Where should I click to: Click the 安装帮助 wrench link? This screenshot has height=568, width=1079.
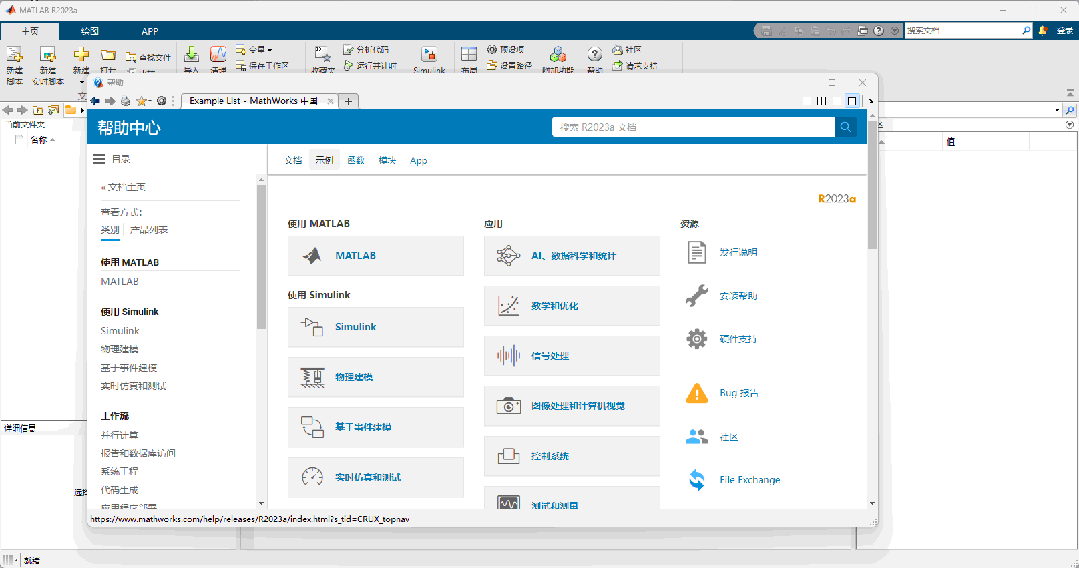738,296
